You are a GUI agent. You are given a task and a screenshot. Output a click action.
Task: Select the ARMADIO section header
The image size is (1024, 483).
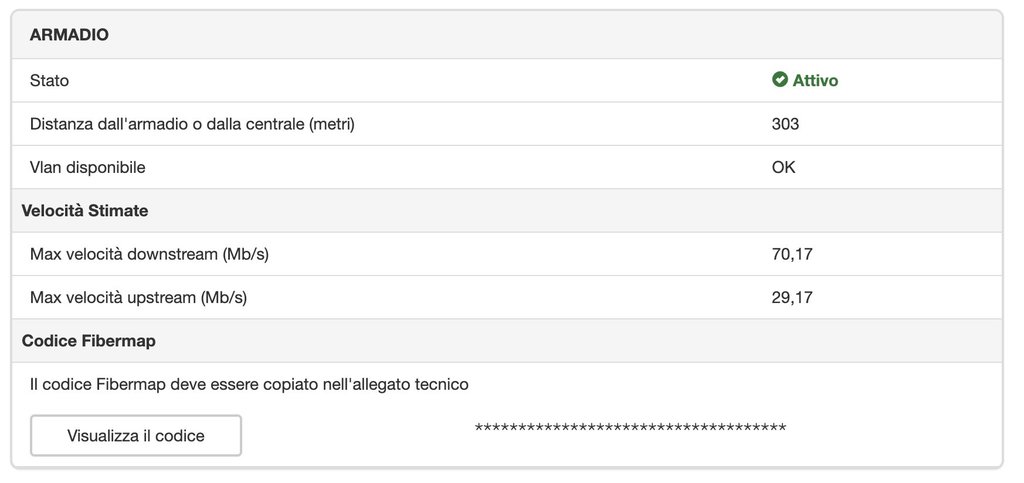[69, 35]
